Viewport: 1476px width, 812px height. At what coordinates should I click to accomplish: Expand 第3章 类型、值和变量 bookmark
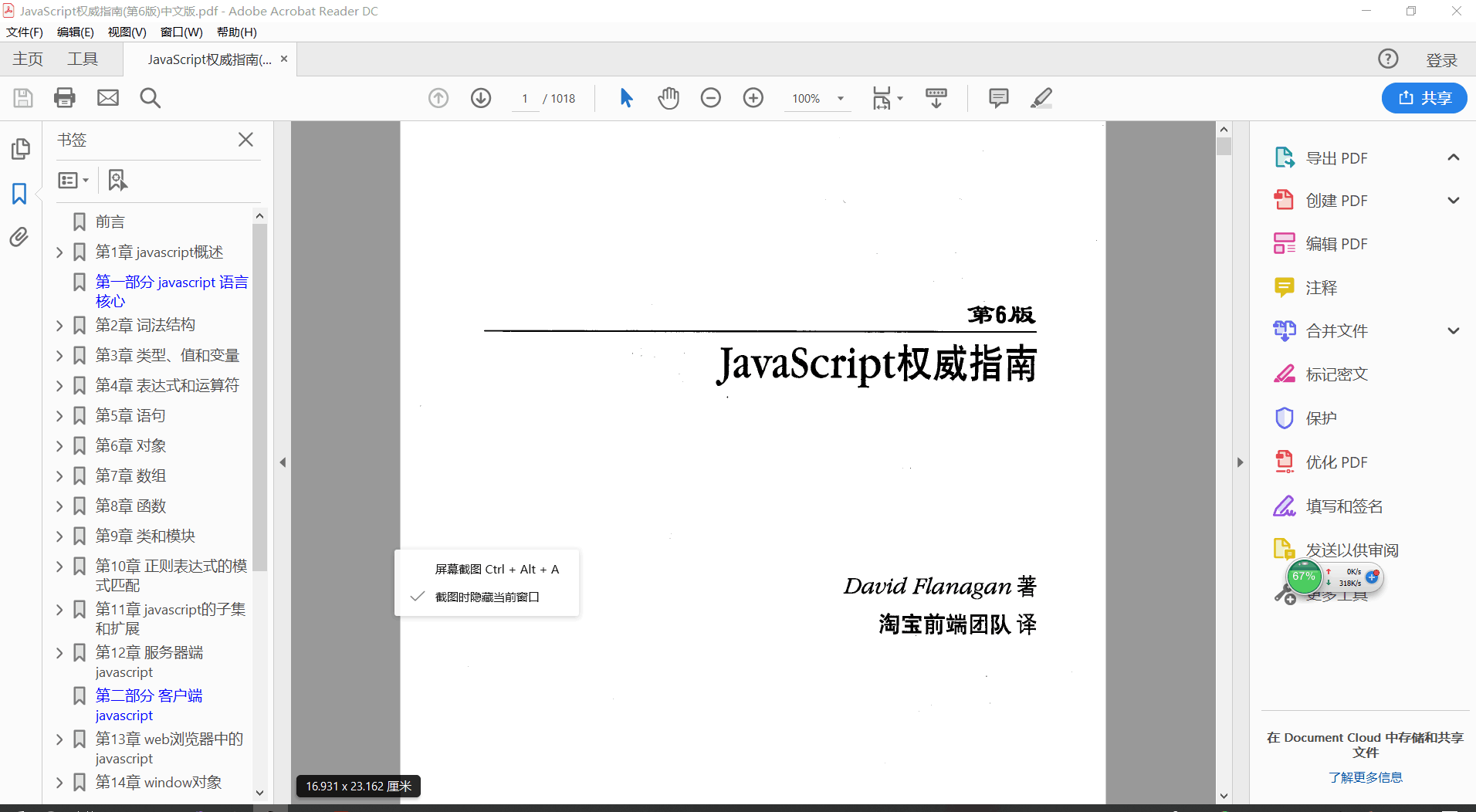pos(59,356)
